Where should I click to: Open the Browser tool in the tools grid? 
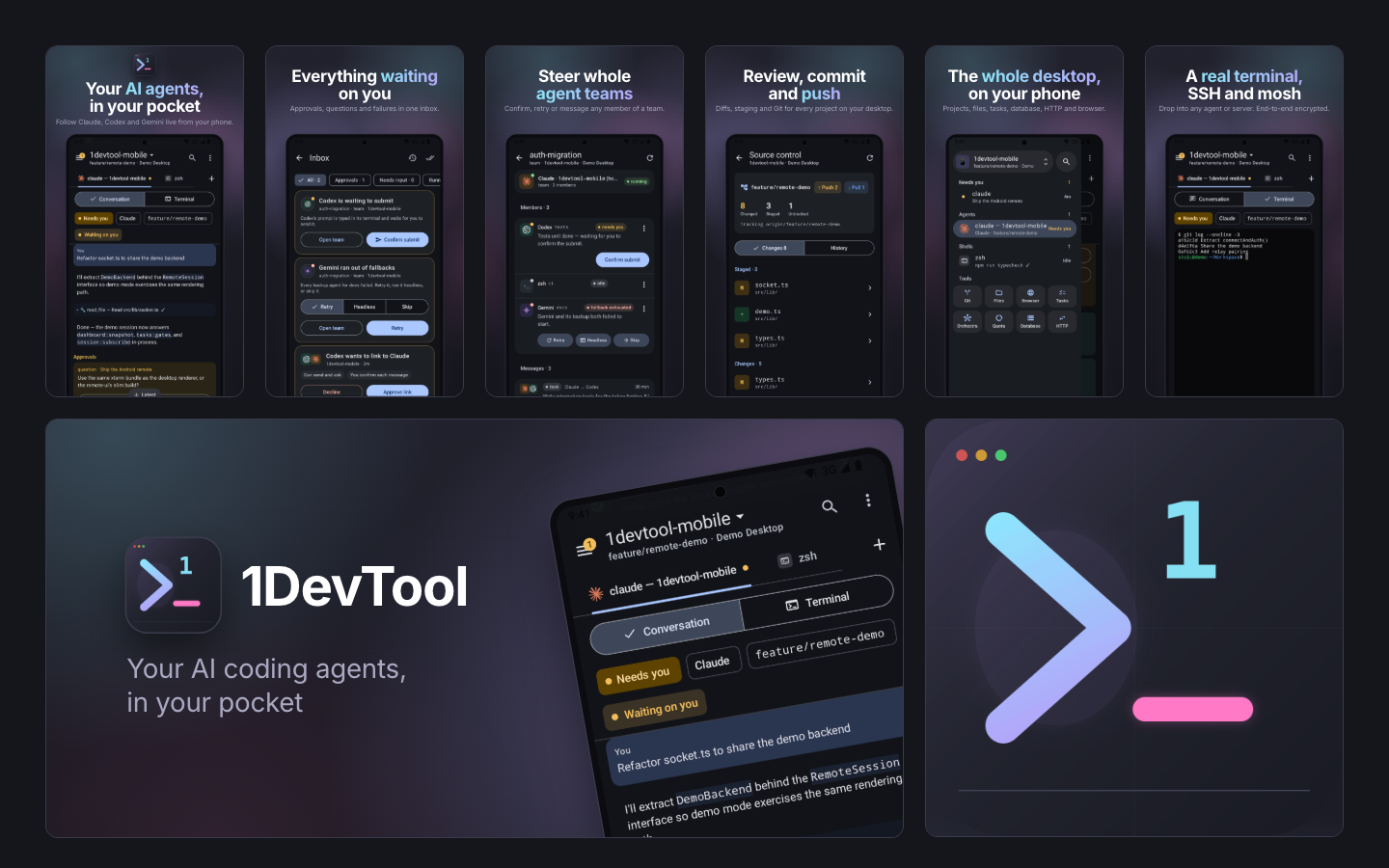click(x=1030, y=295)
